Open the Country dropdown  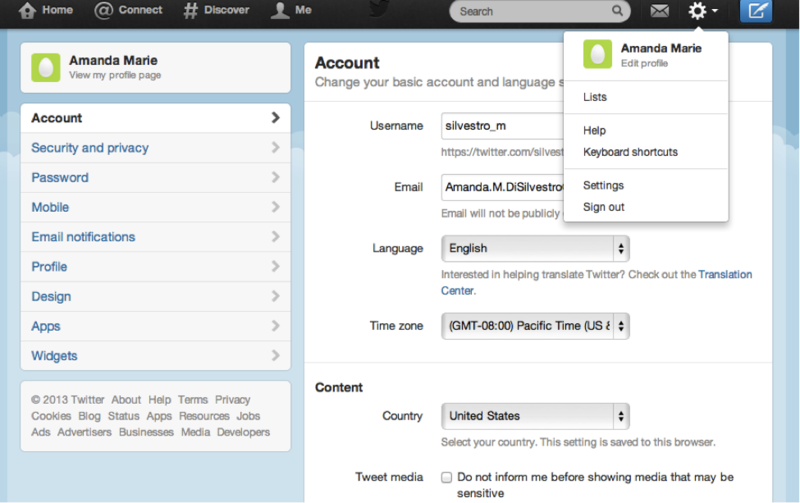535,416
